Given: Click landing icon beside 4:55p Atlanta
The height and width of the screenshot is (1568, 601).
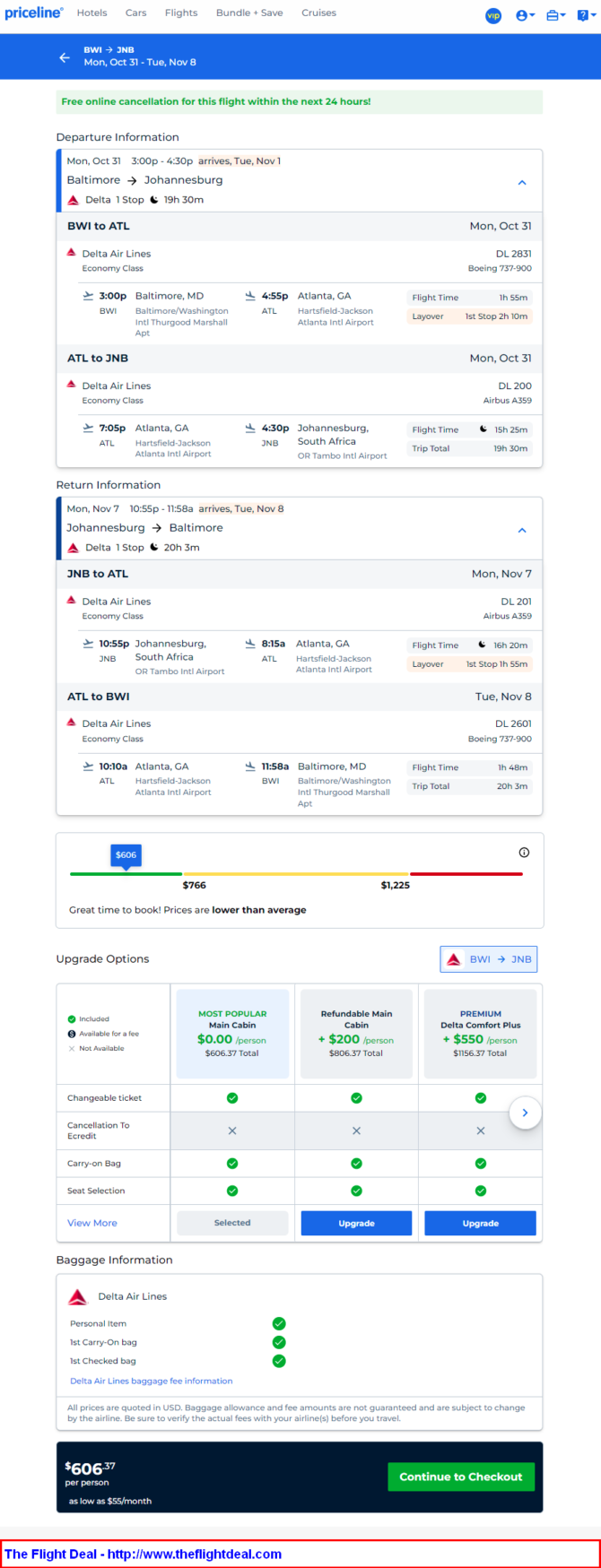Looking at the screenshot, I should (250, 295).
